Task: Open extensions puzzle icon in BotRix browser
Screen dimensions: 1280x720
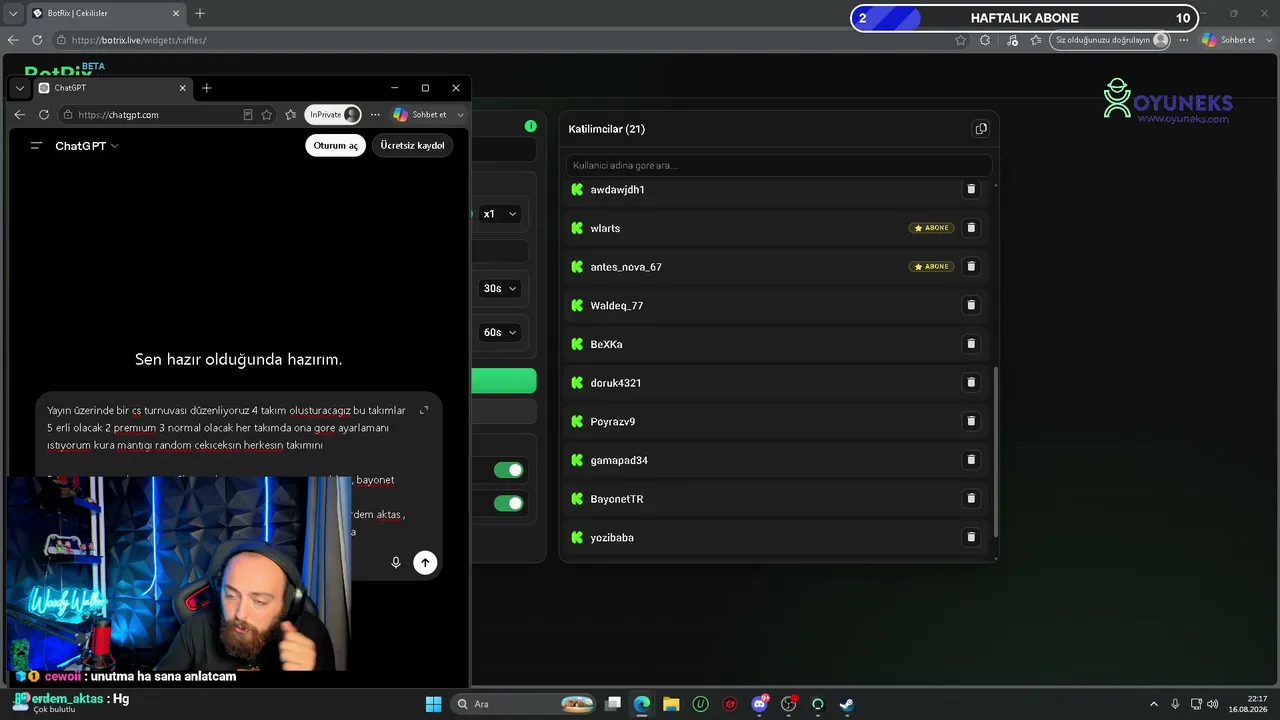Action: coord(985,40)
